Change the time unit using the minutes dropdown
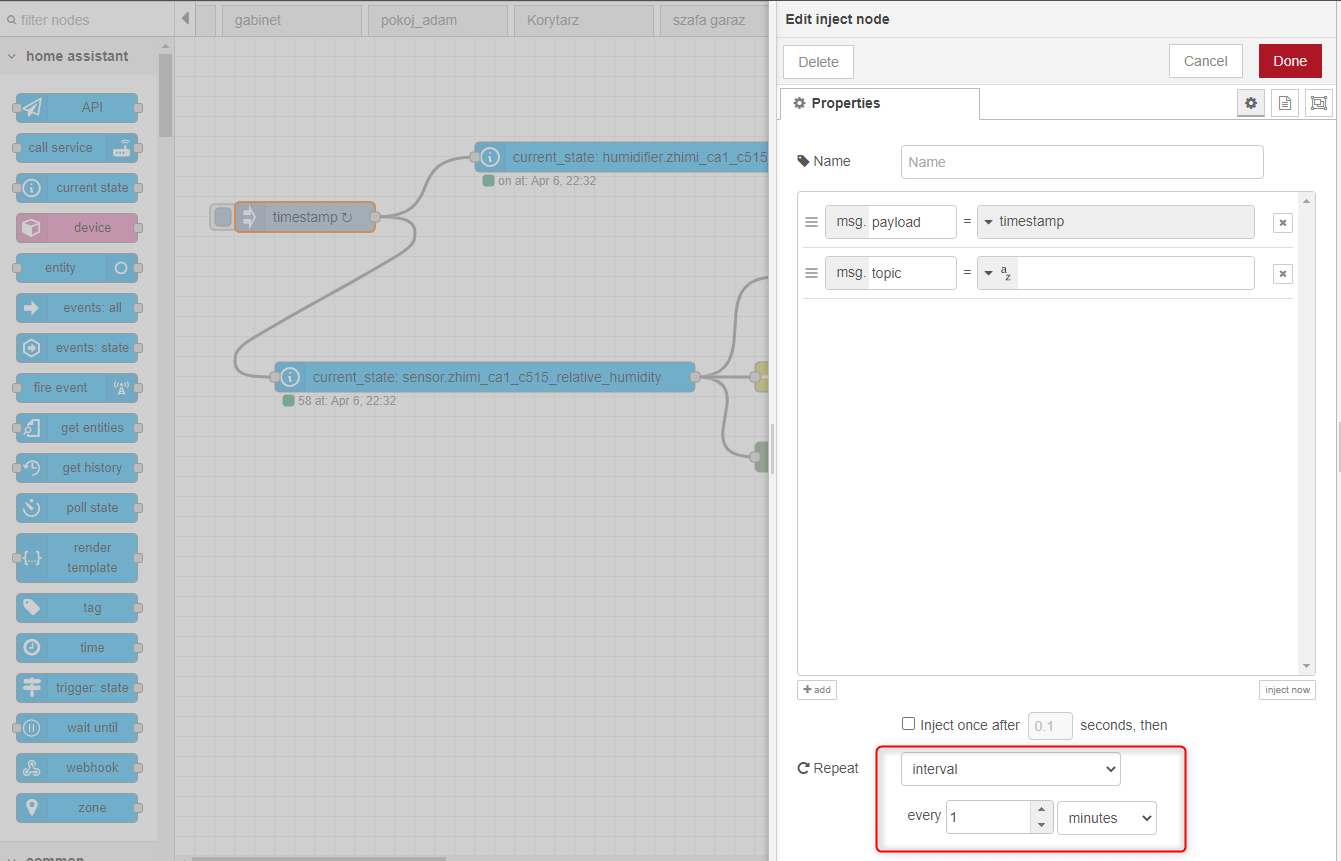 click(x=1106, y=817)
